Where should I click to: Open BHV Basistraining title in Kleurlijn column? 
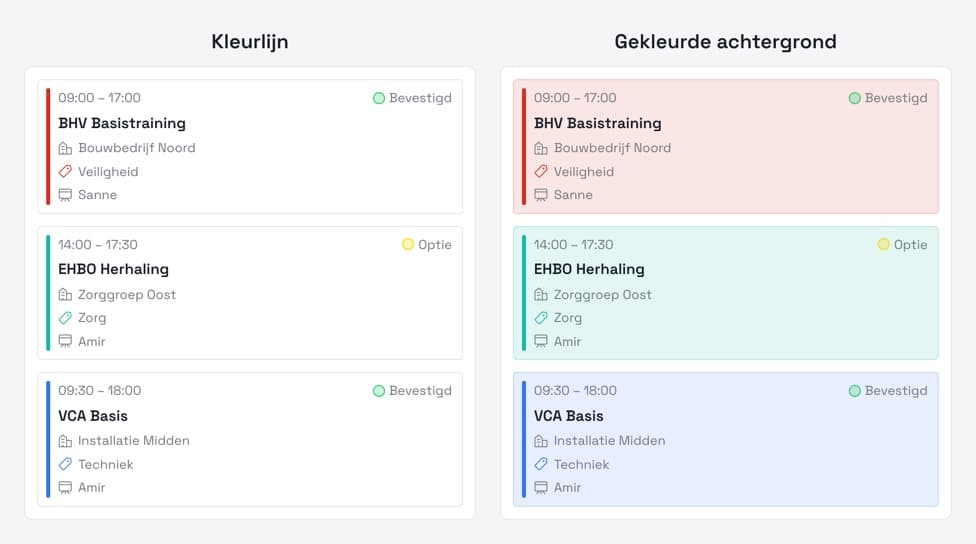(x=122, y=123)
